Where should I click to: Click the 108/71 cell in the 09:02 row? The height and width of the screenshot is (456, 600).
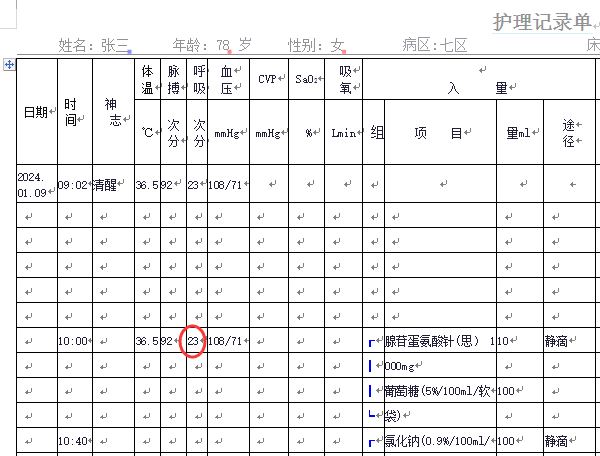228,184
